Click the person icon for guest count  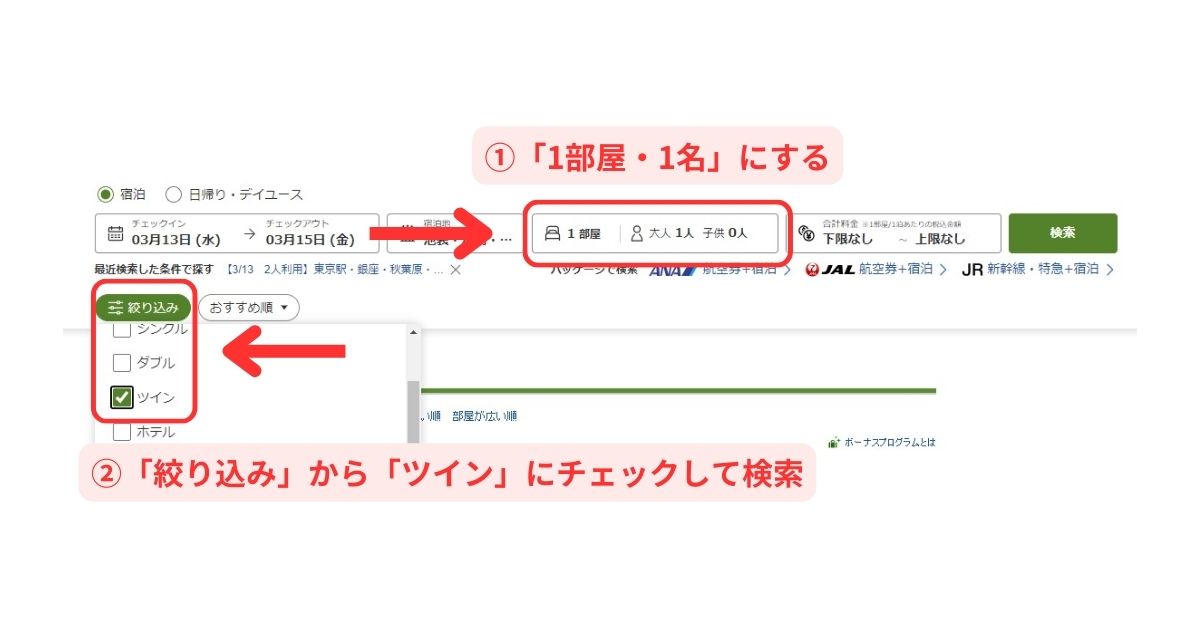pos(637,233)
